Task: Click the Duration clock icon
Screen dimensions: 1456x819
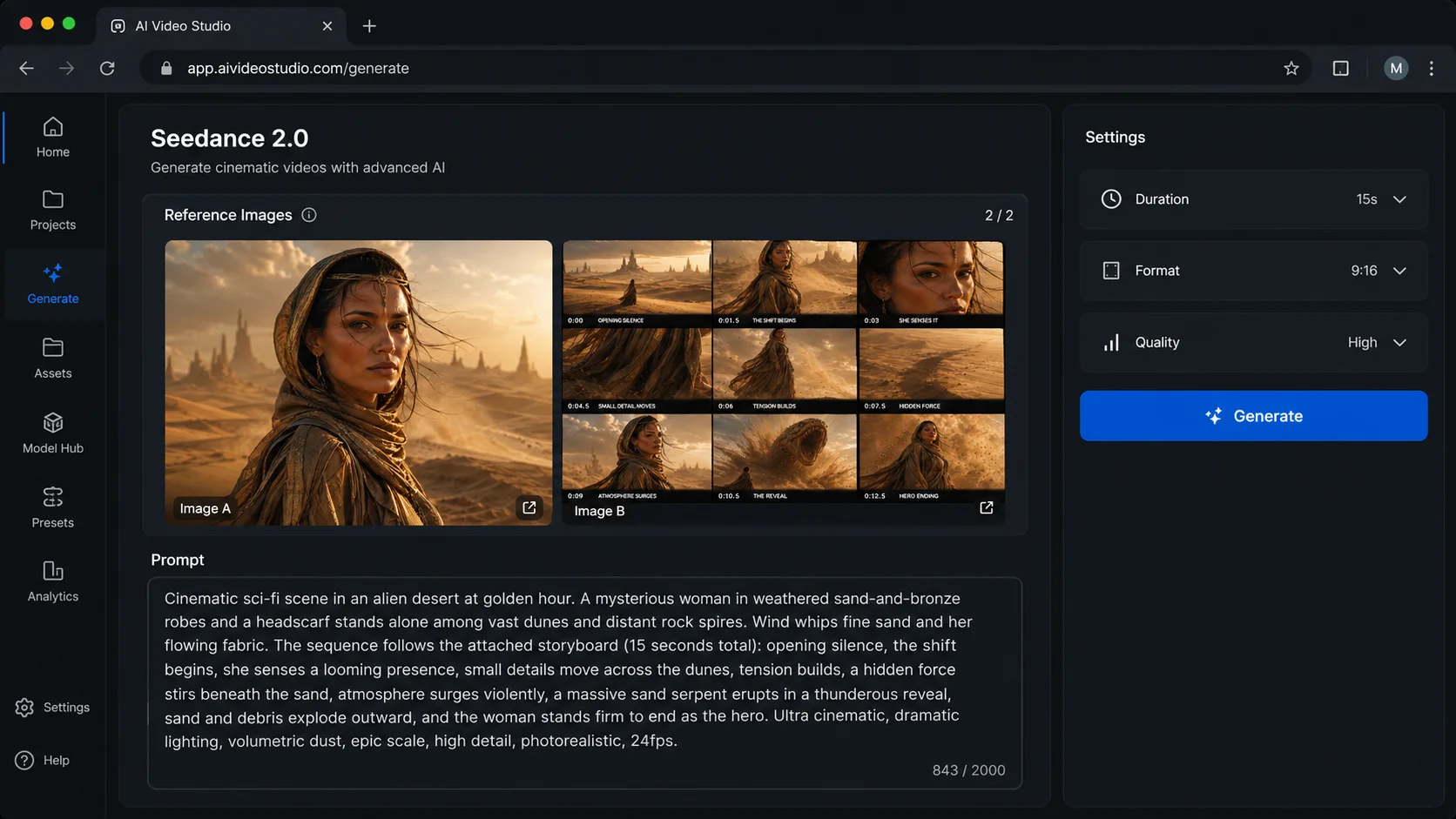Action: click(x=1111, y=199)
